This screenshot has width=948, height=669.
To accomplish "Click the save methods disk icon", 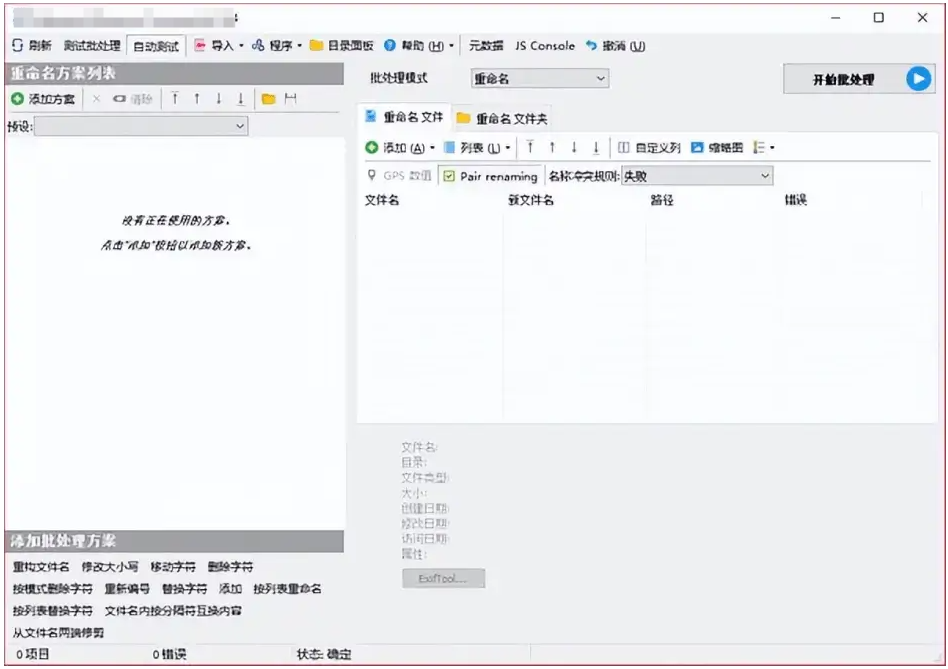I will [291, 99].
